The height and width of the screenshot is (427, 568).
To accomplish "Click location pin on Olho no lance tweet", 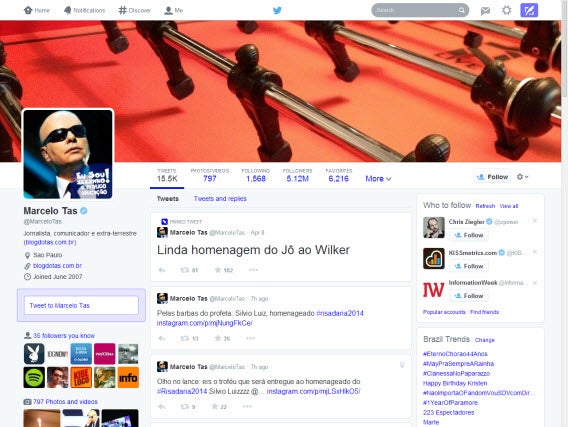I will click(402, 365).
